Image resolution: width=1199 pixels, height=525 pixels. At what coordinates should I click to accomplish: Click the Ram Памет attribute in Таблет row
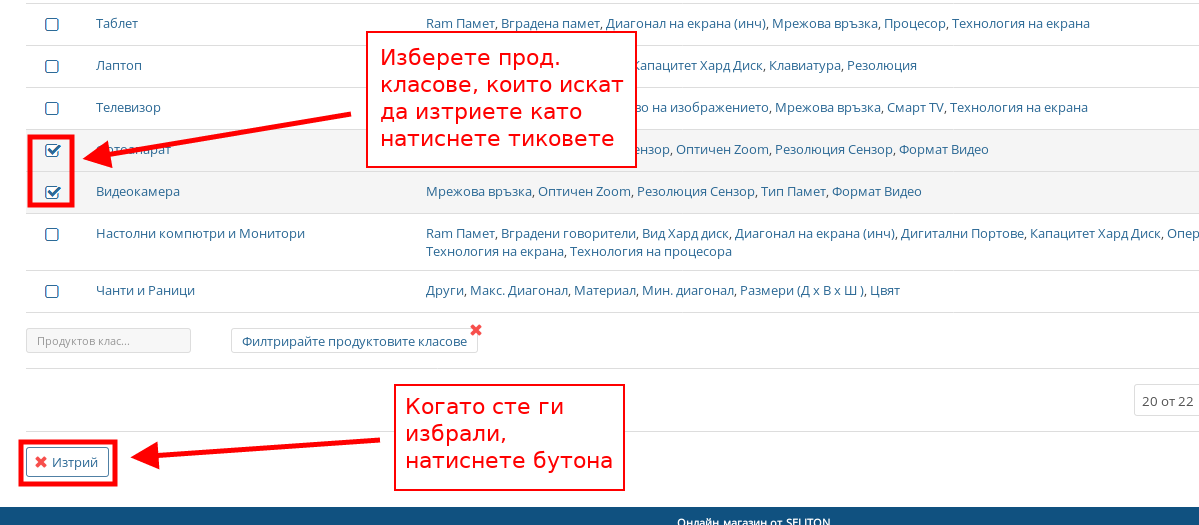462,23
